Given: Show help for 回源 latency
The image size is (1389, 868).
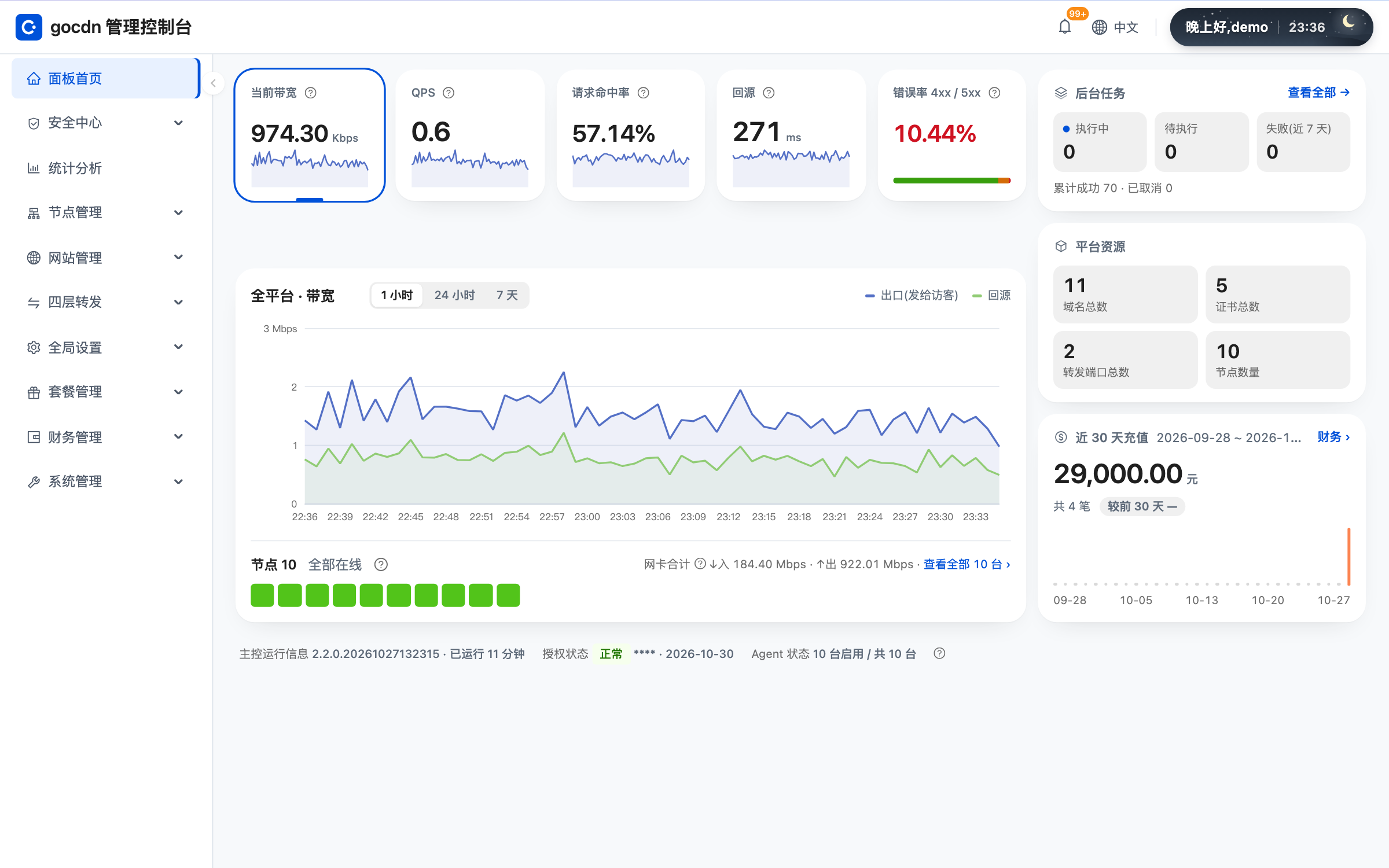Looking at the screenshot, I should pyautogui.click(x=769, y=93).
